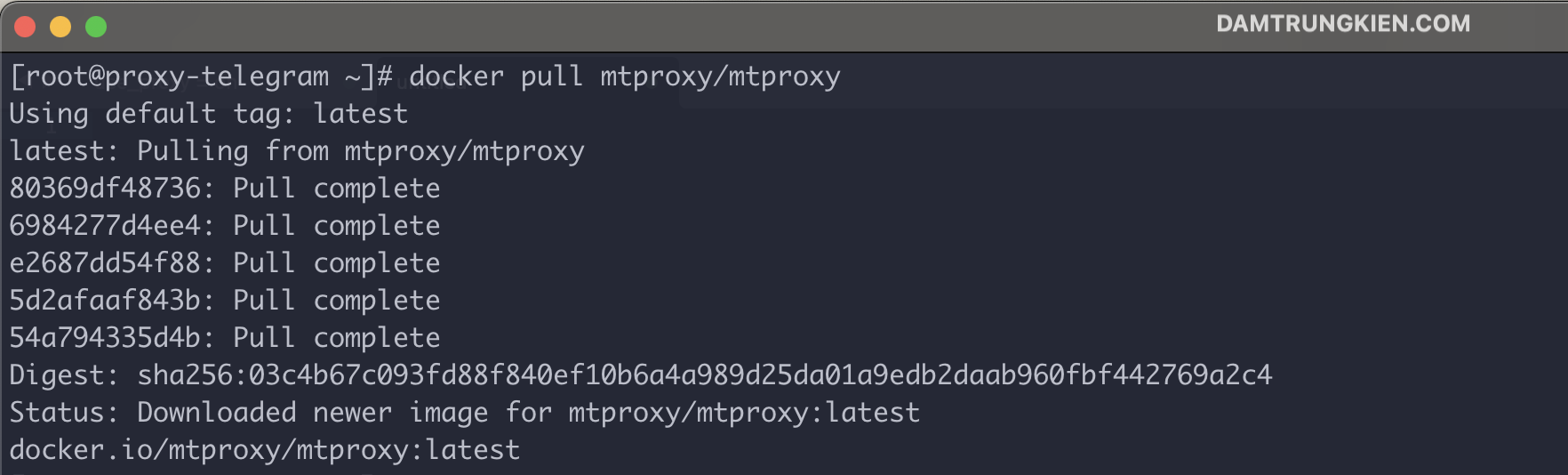This screenshot has height=475, width=1568.
Task: Click the DAMTRUNGKIEN.COM title text
Action: tap(1343, 24)
